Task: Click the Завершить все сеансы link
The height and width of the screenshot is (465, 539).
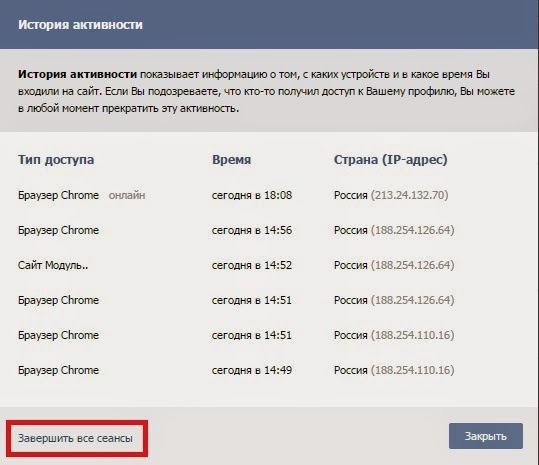Action: pos(75,438)
